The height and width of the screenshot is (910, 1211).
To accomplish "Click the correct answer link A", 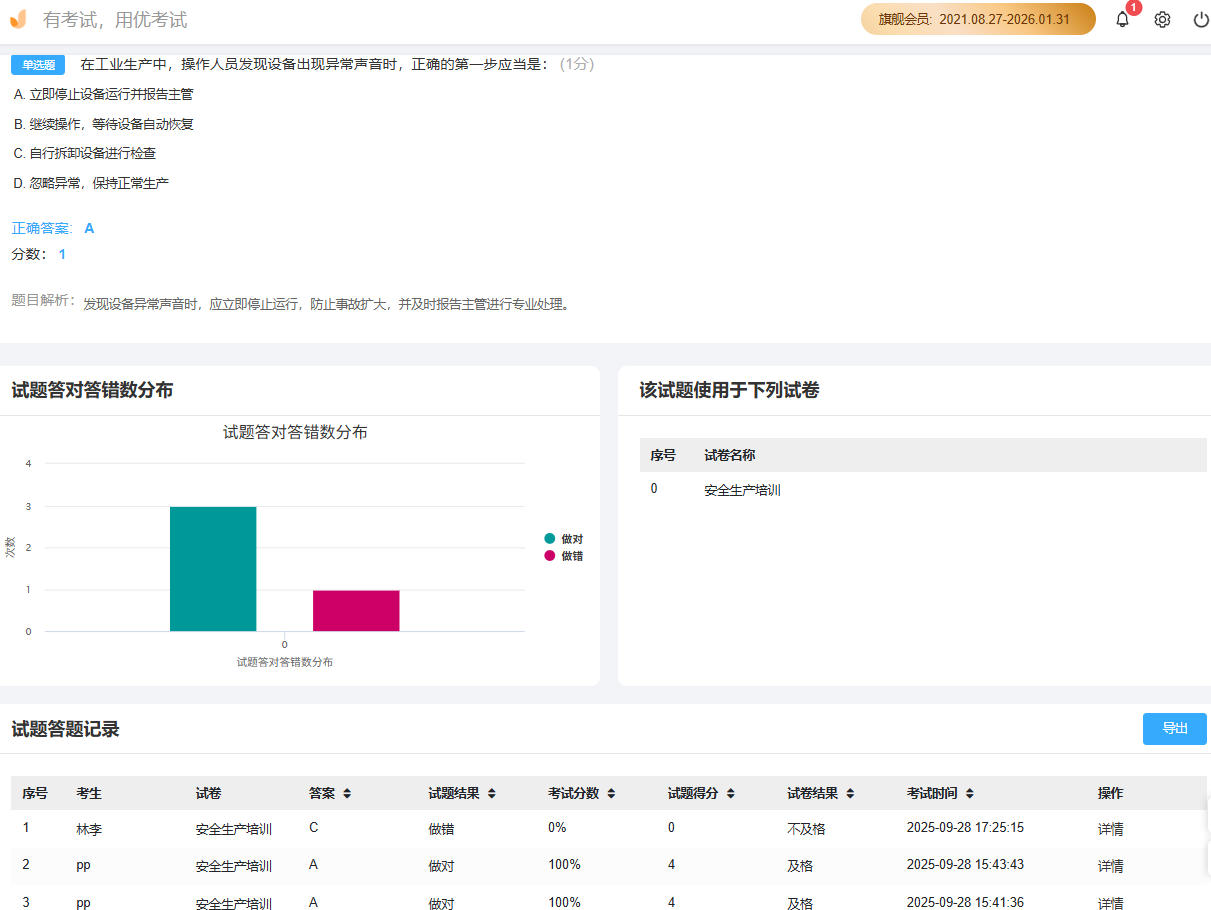I will [x=89, y=228].
